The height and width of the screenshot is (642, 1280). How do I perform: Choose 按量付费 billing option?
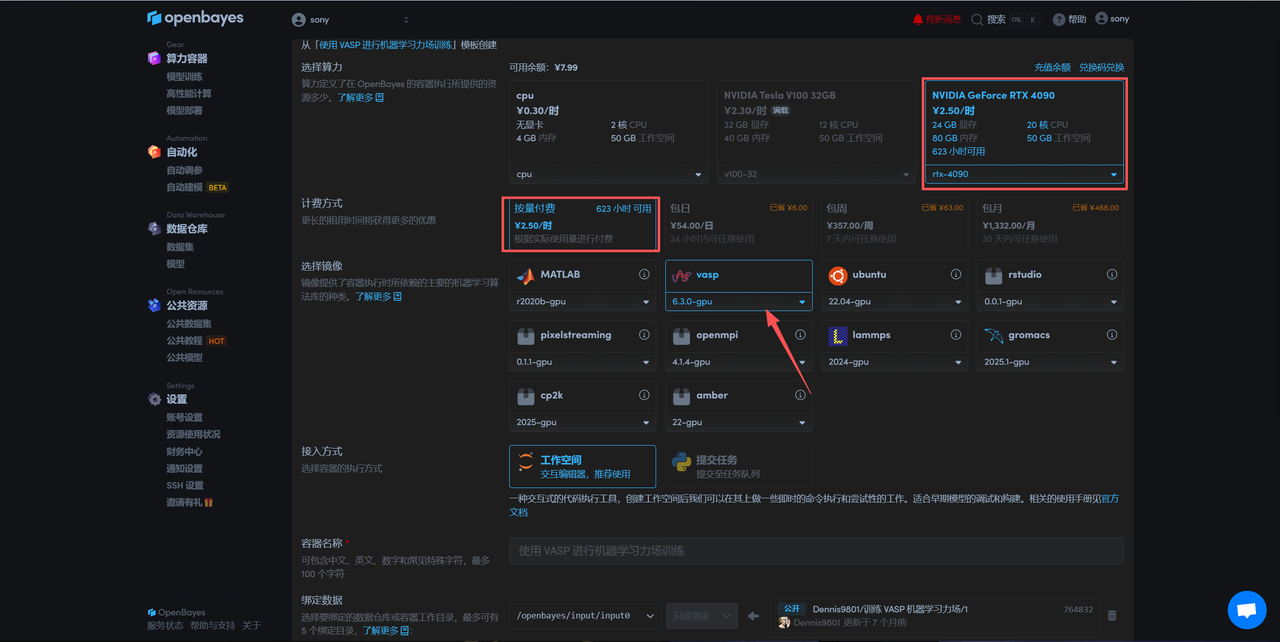click(x=582, y=223)
